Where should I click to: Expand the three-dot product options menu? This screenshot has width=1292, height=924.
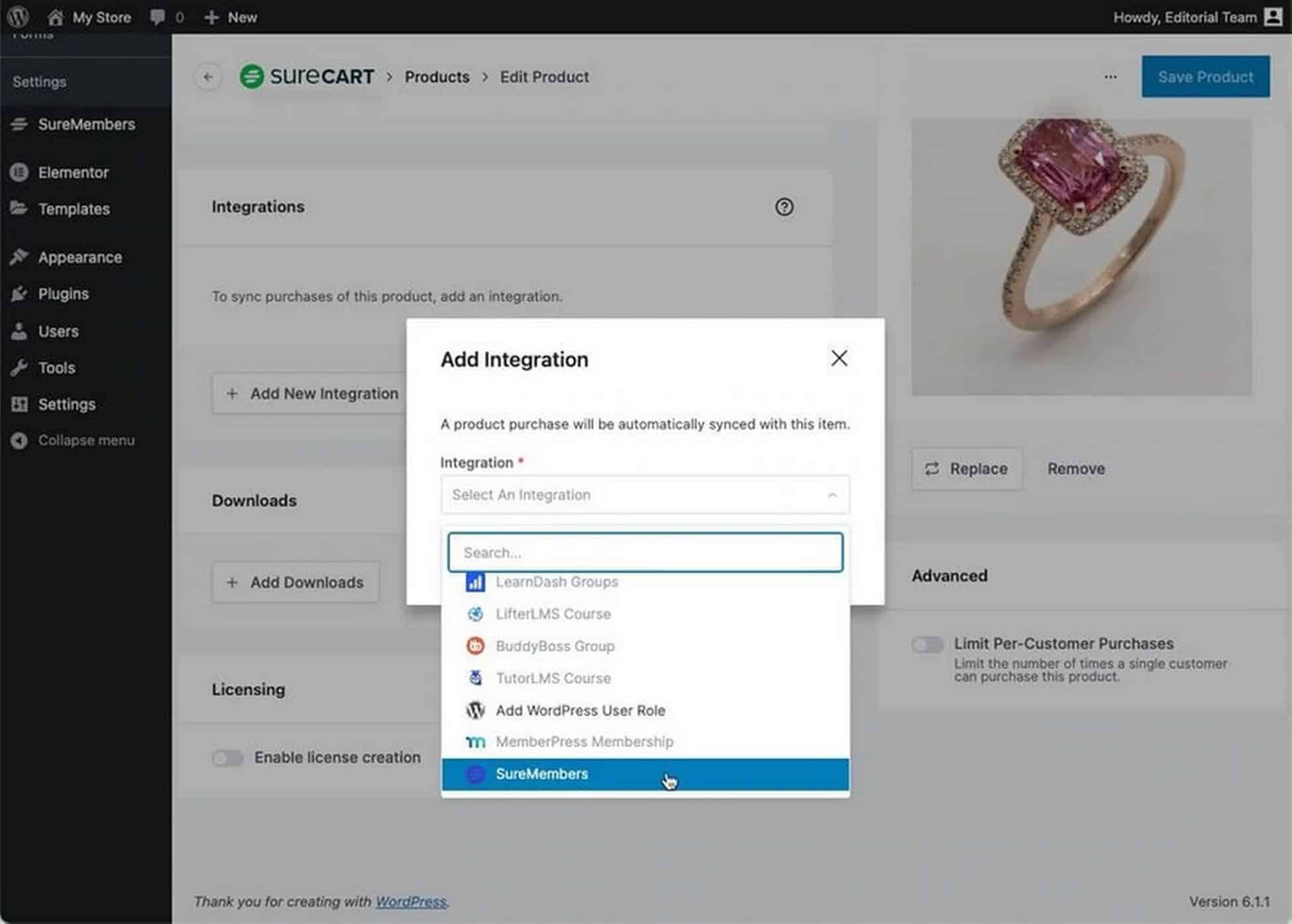[x=1111, y=77]
